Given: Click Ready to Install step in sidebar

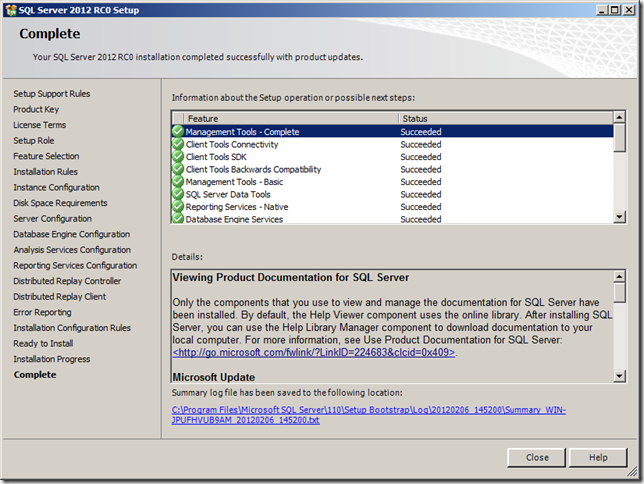Looking at the screenshot, I should coord(43,343).
